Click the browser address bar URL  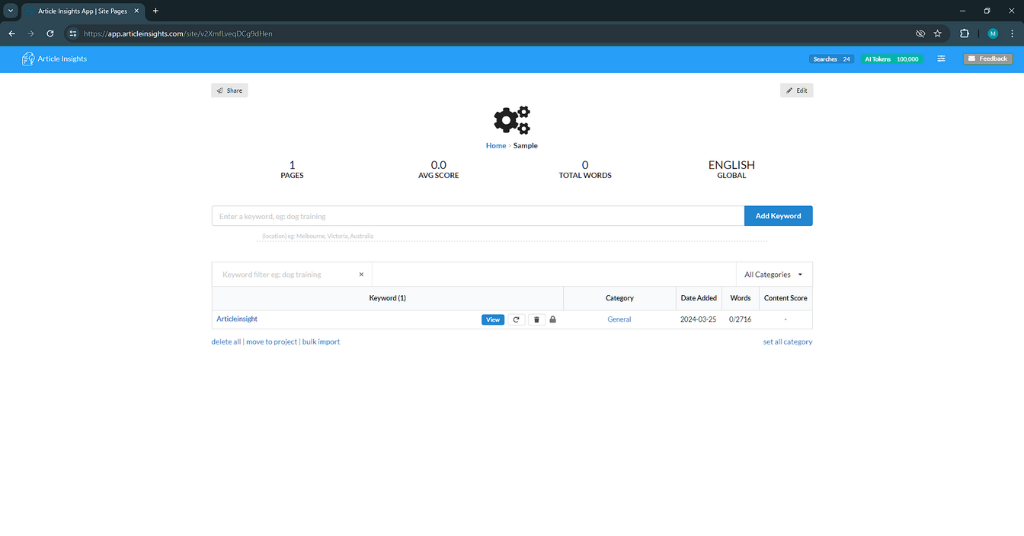(178, 33)
